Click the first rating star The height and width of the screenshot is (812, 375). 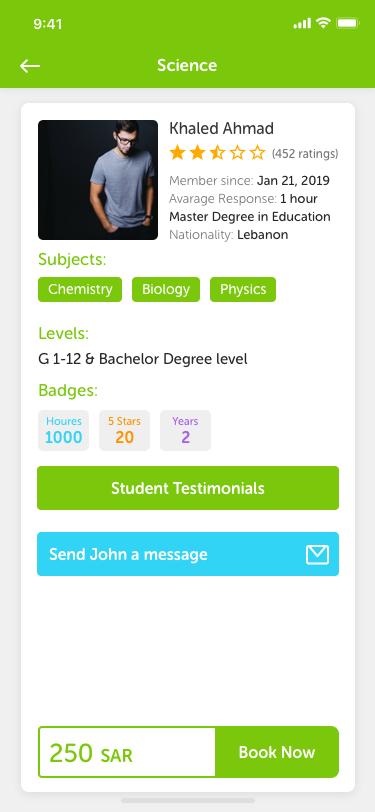point(178,153)
